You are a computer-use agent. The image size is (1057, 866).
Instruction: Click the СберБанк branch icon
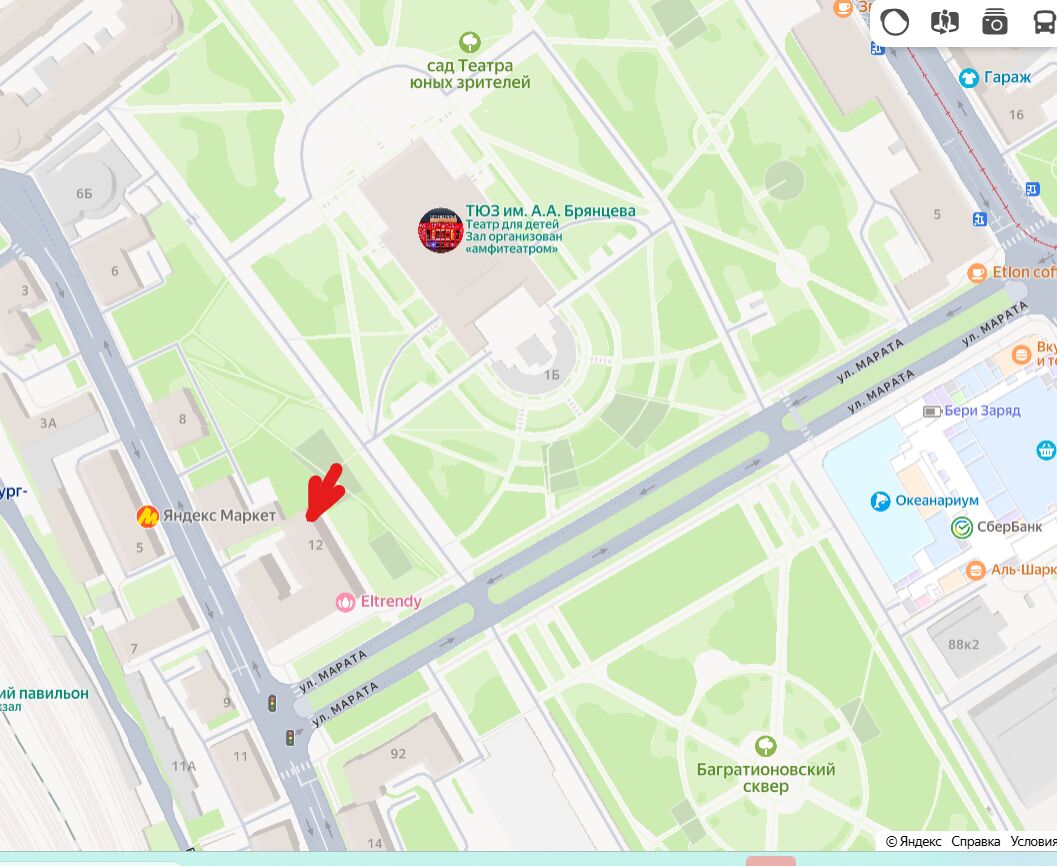point(962,528)
